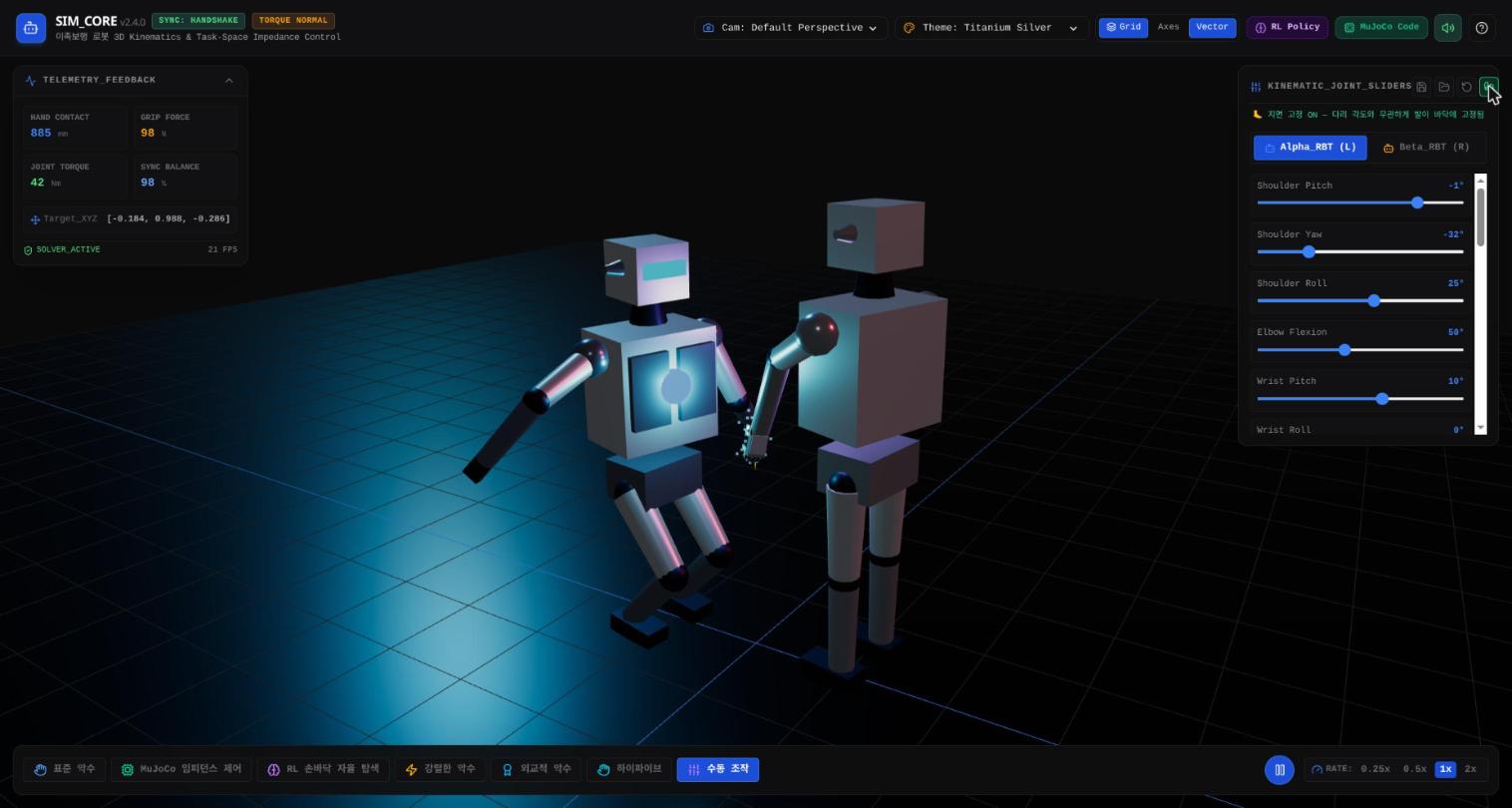Open the MuJoCo Code button
This screenshot has height=808, width=1512.
(1381, 27)
